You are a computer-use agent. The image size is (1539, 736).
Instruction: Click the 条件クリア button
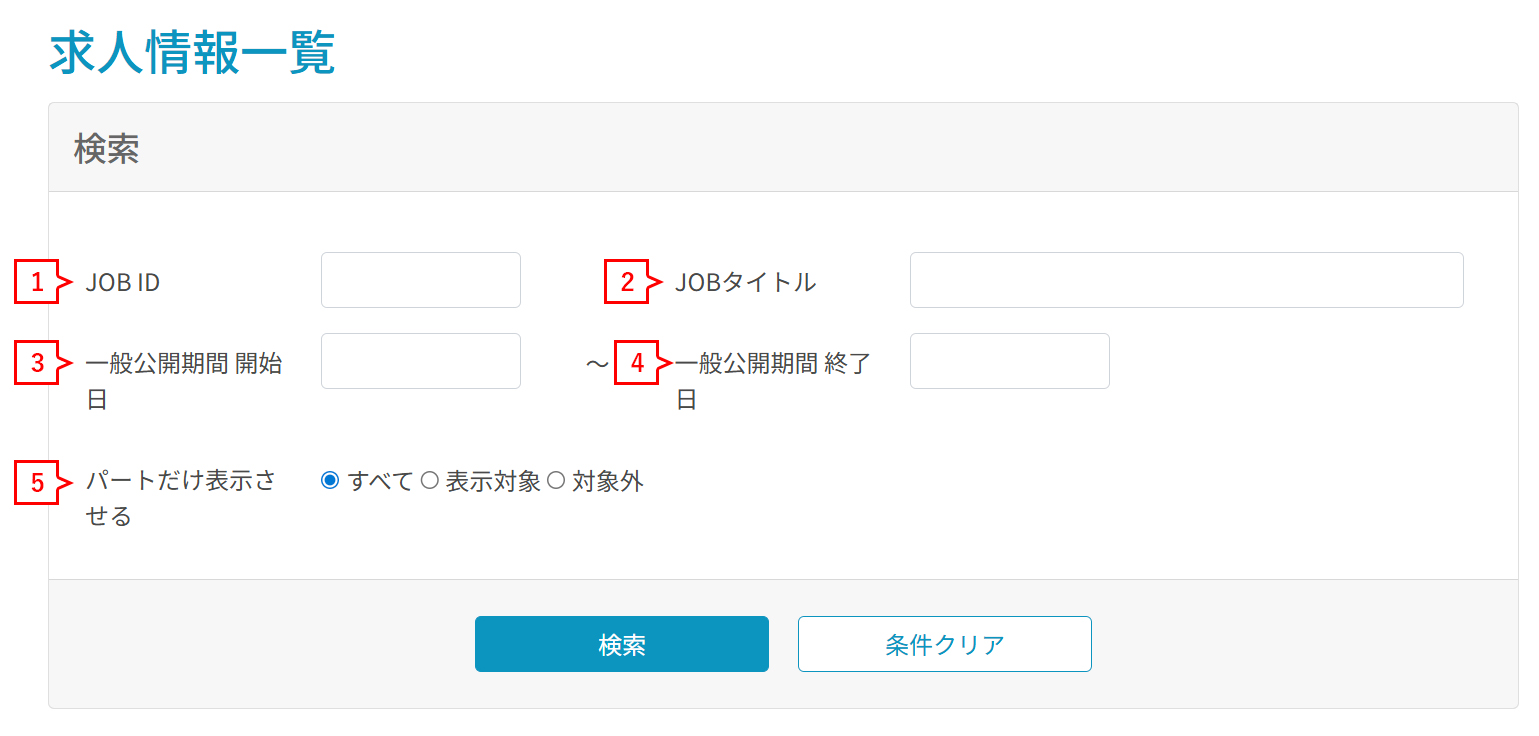click(945, 644)
